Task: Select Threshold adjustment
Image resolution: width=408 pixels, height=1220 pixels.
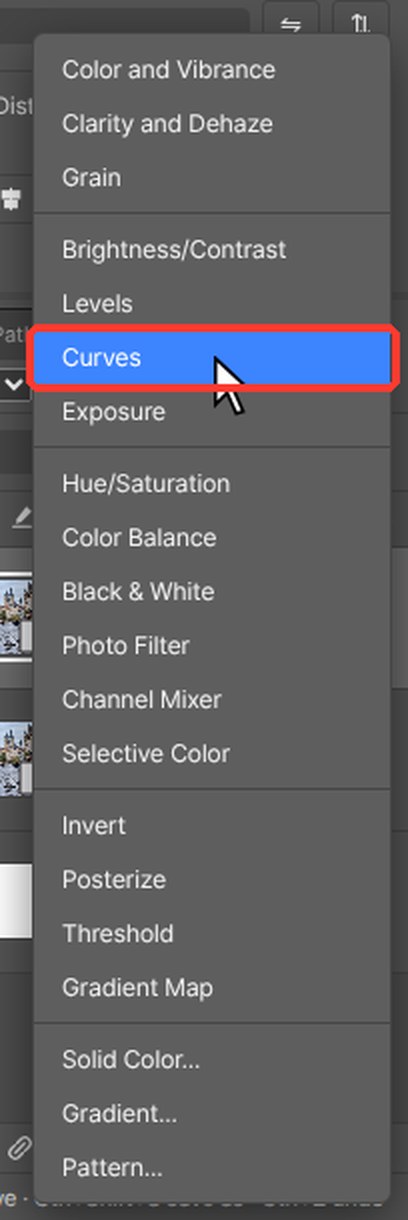Action: click(212, 933)
